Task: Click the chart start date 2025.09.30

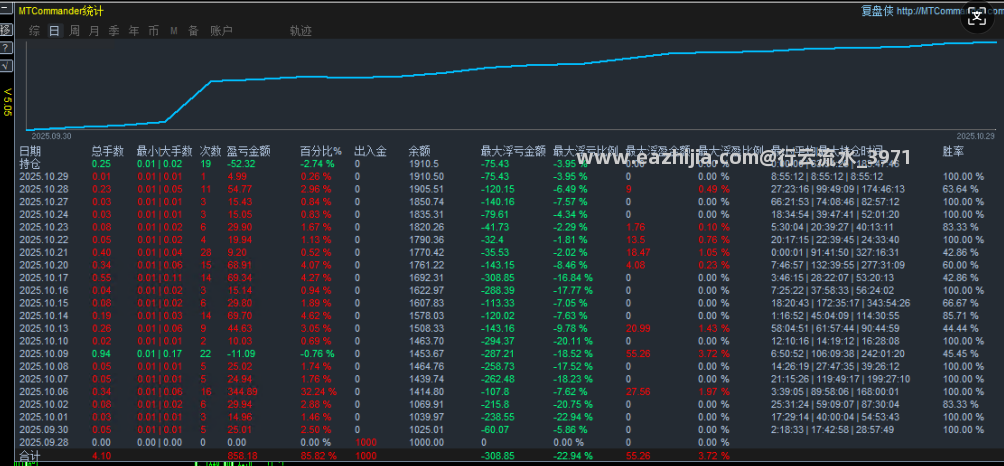Action: pos(51,136)
